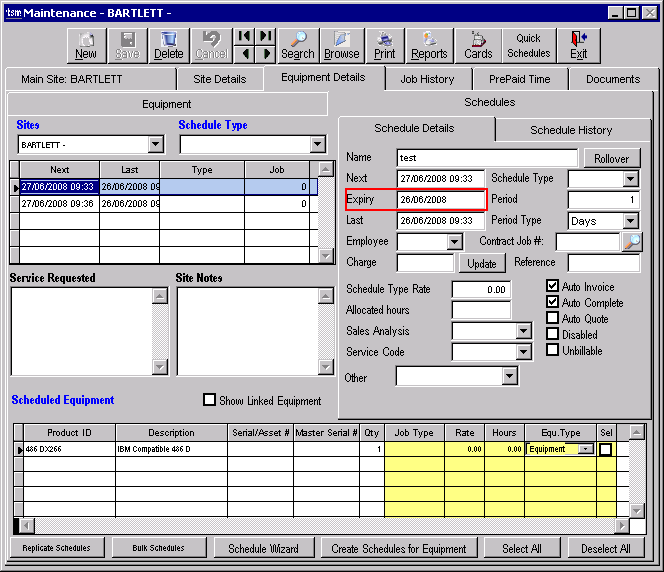
Task: Click the Rollover button
Action: pos(611,159)
